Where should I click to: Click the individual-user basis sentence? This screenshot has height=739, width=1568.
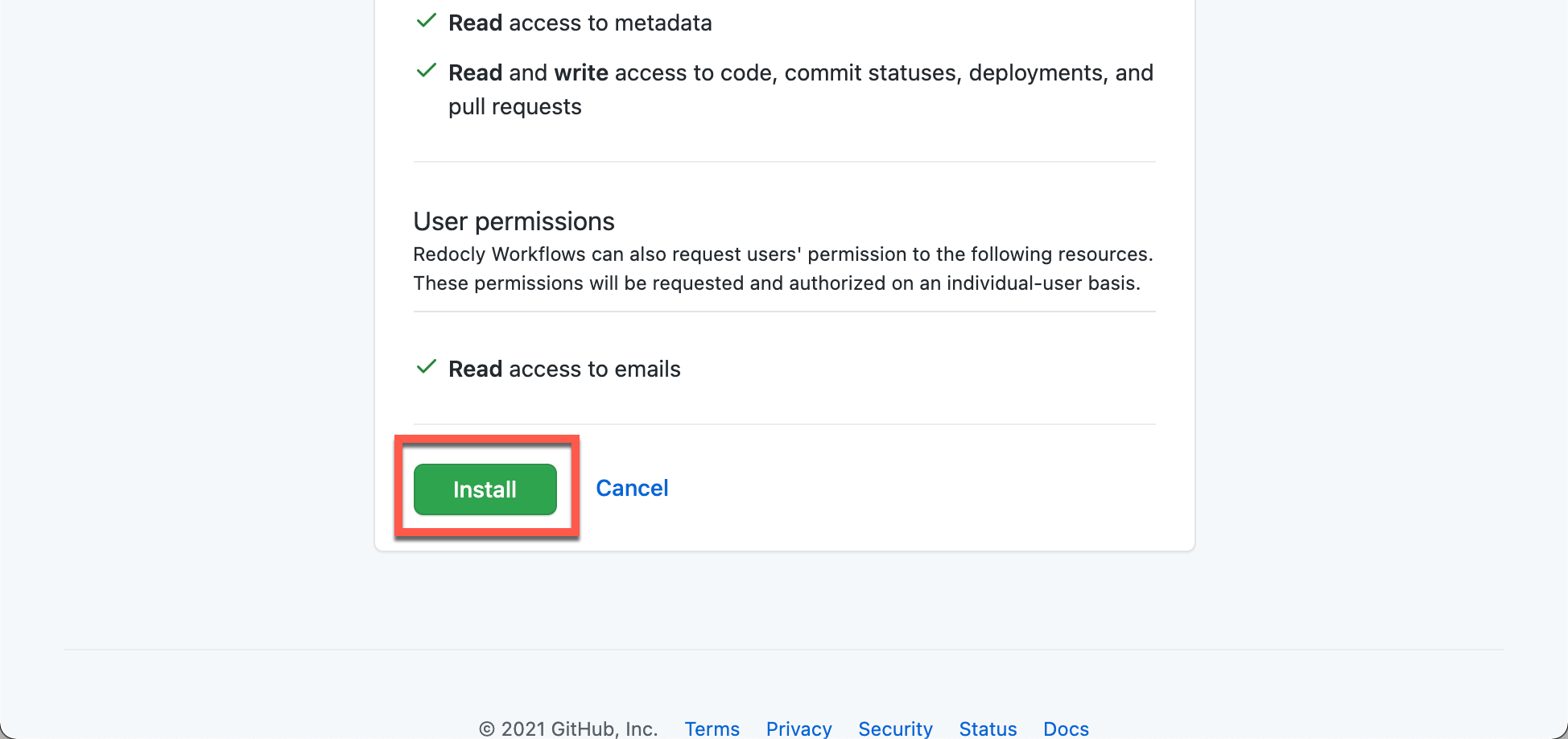(x=777, y=283)
